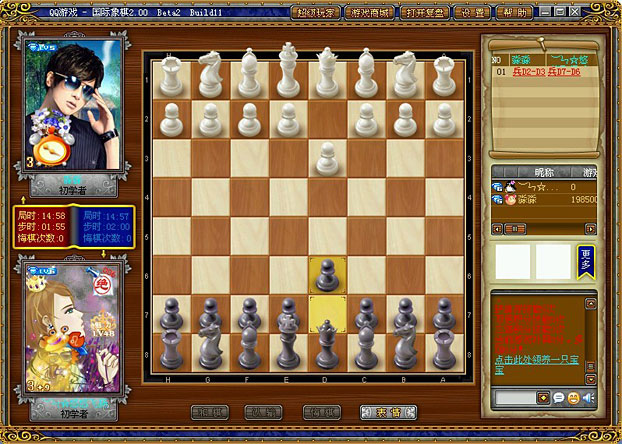Click the bottom player's avatar portrait
This screenshot has height=444, width=622.
coord(73,328)
